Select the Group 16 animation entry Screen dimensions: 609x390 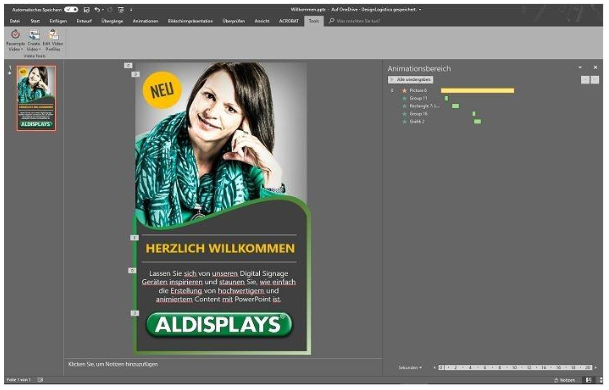418,114
